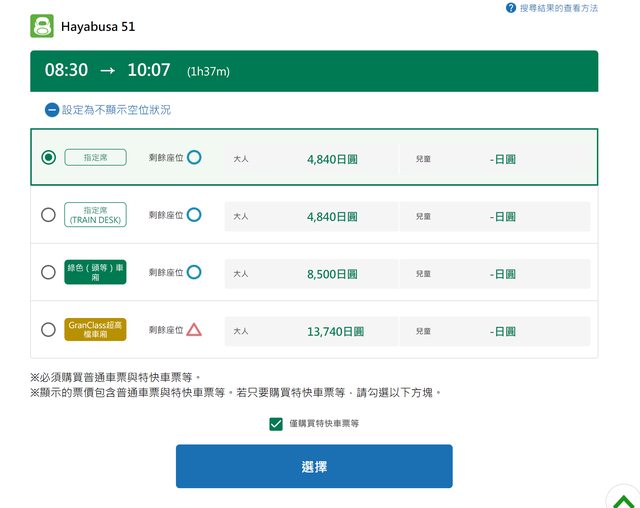Uncheck the 僅購買特快車票等 checkbox
640x508 pixels.
pos(276,424)
